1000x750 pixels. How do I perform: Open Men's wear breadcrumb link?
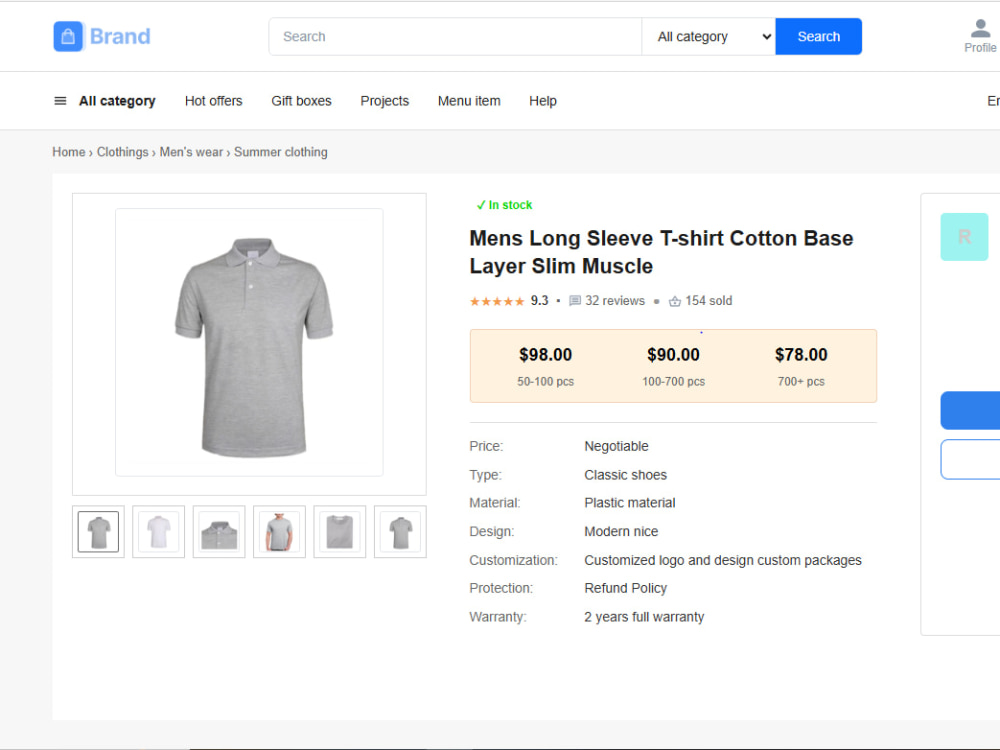[191, 152]
